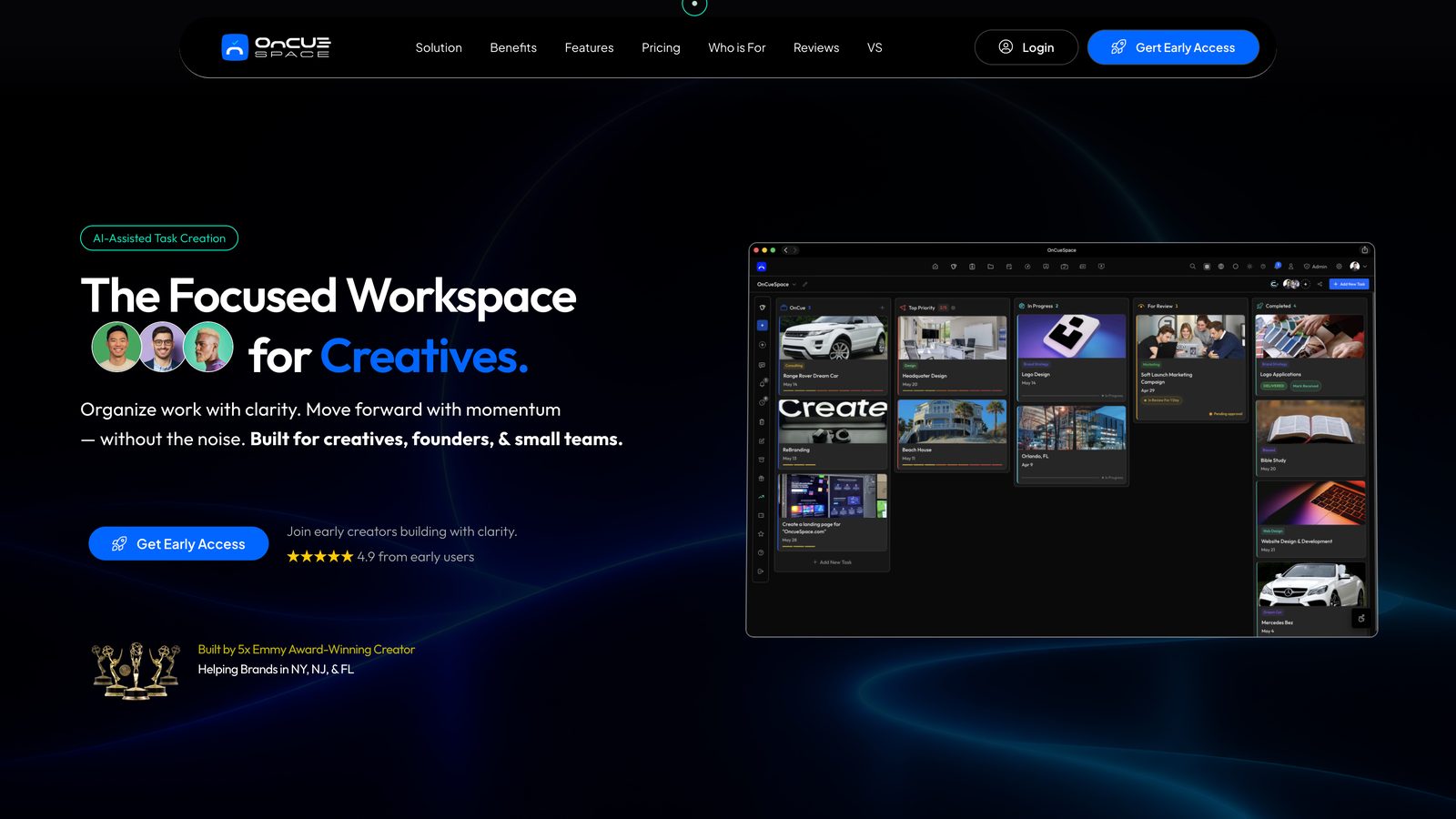Image resolution: width=1456 pixels, height=819 pixels.
Task: Click the logout icon at mockup sidebar bottom
Action: tap(761, 571)
